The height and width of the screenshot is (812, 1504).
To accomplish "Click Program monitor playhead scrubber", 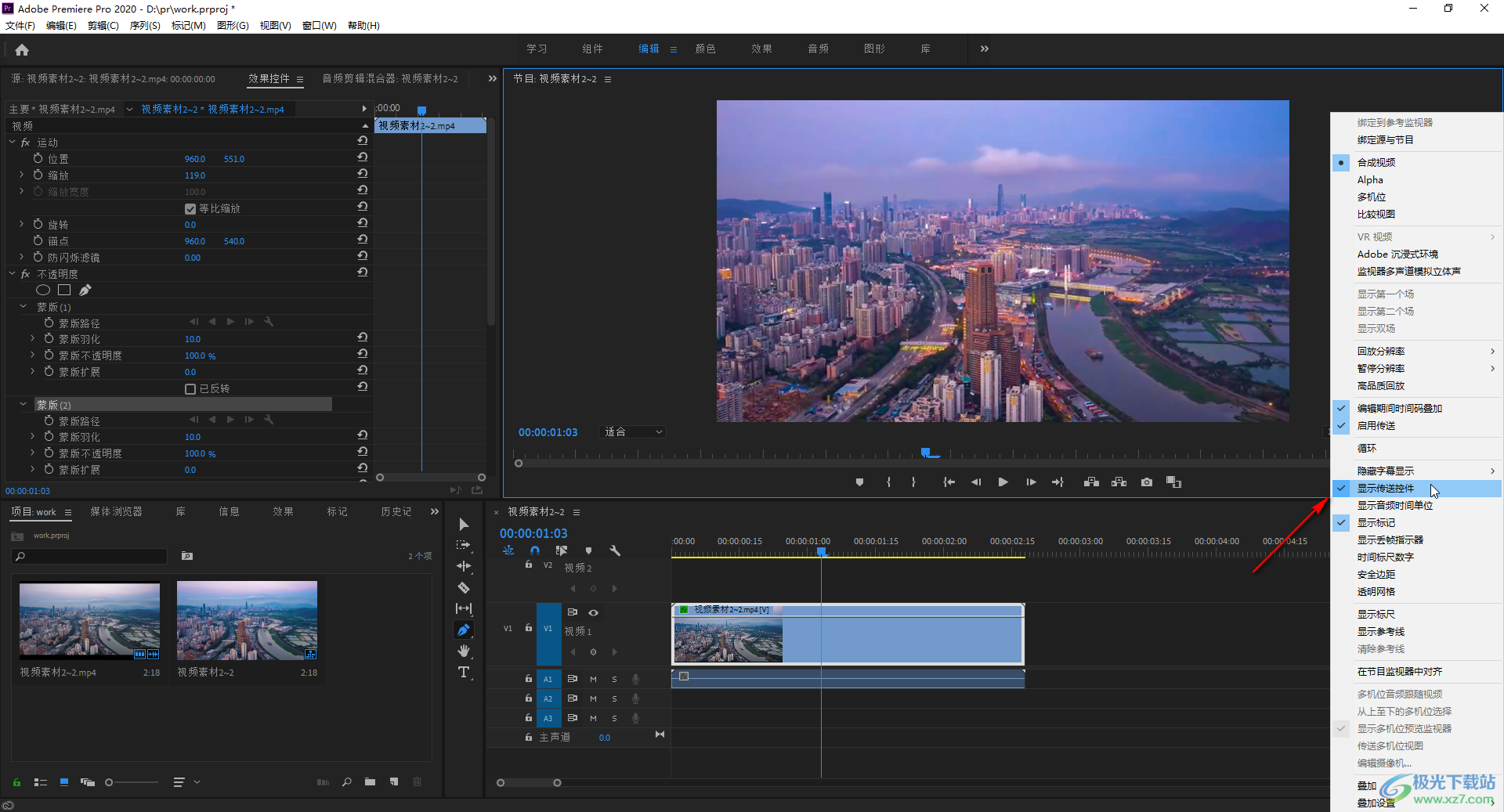I will pyautogui.click(x=925, y=453).
